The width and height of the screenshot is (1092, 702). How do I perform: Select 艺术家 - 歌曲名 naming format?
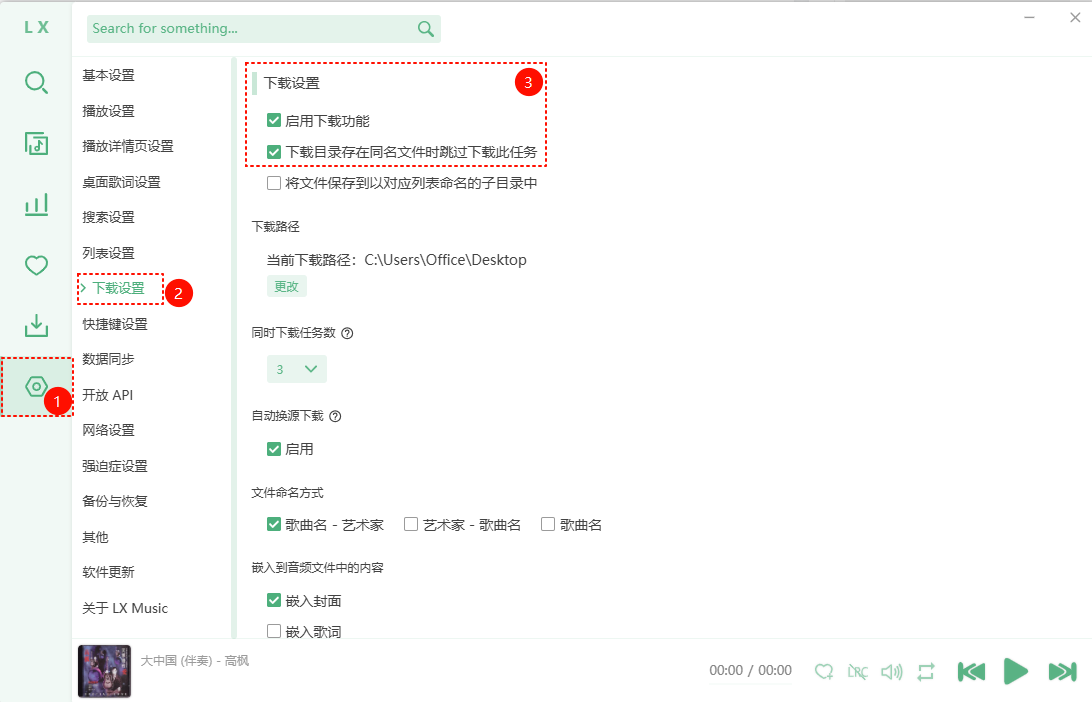click(411, 524)
